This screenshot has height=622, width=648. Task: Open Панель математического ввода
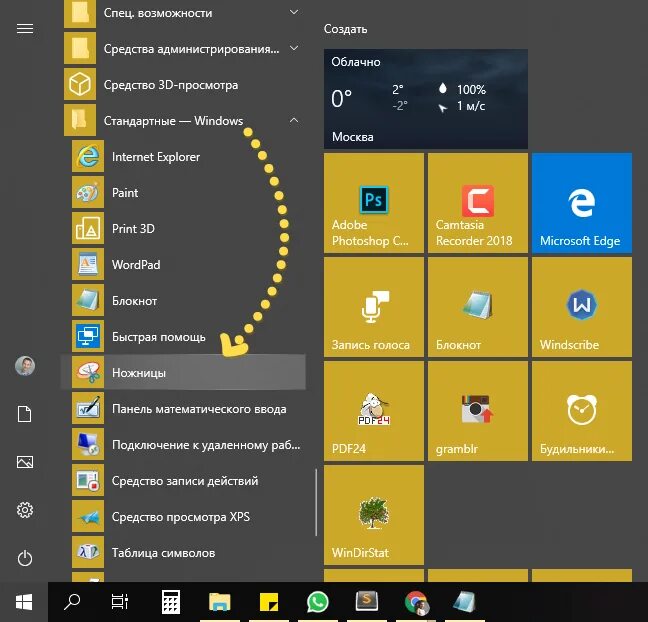pos(184,409)
